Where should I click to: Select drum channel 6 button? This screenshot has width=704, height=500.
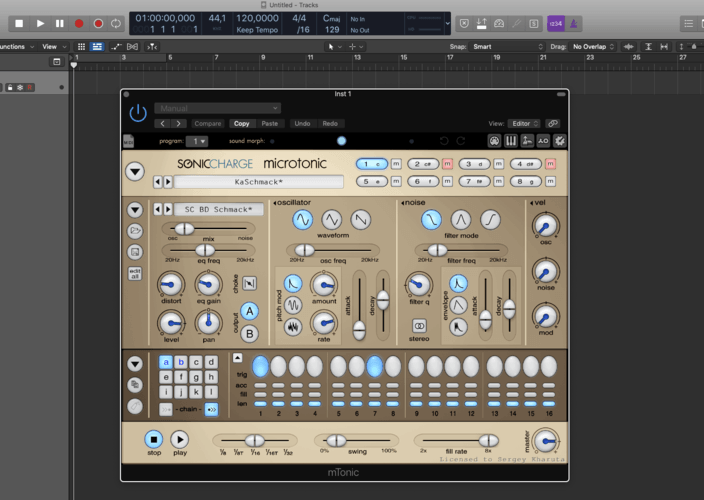423,181
